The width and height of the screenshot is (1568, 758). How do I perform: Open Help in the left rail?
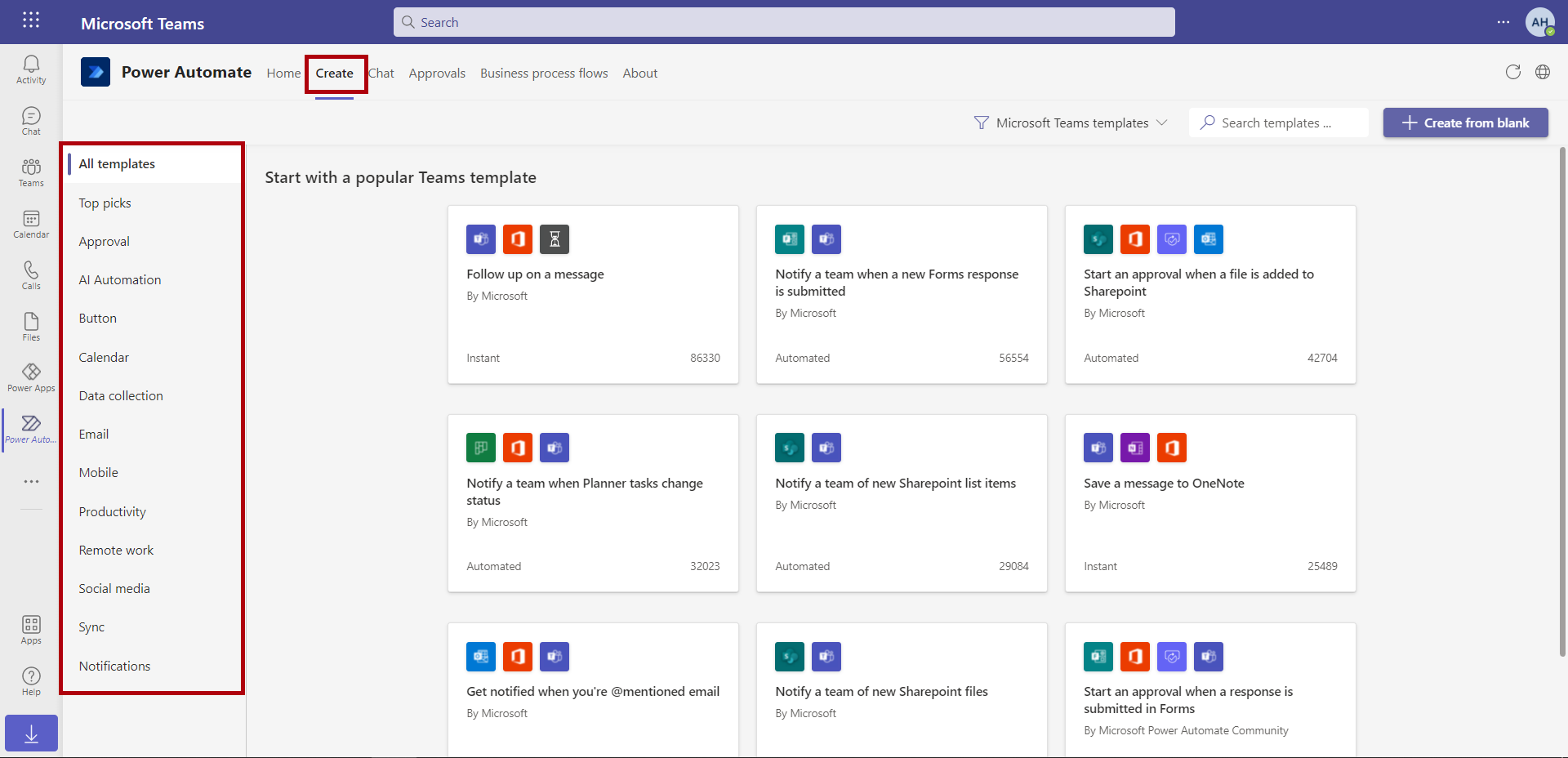pos(31,681)
